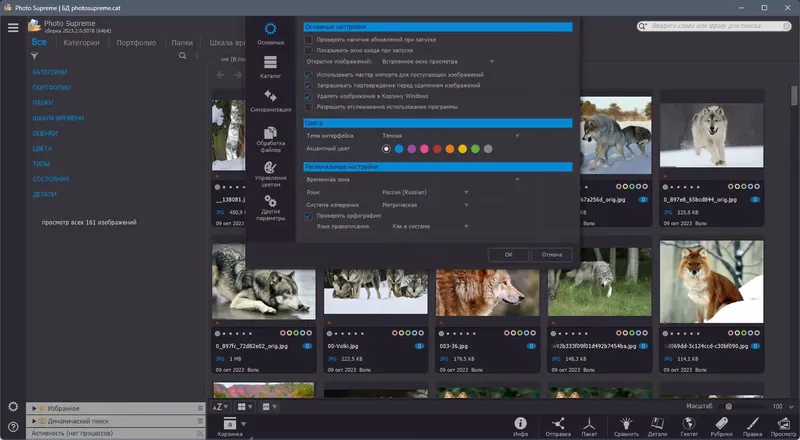Pick the green accent color
The height and width of the screenshot is (440, 800).
(x=475, y=149)
